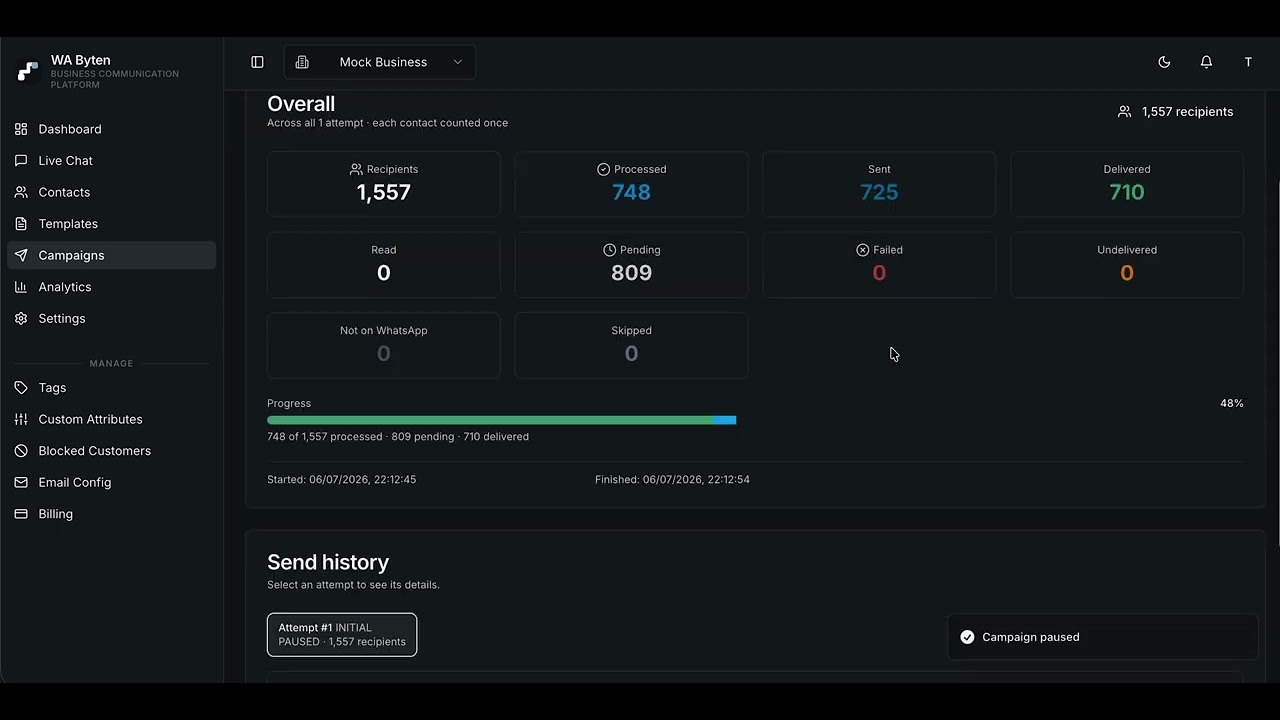Screen dimensions: 1280x720
Task: Switch theme with the moon icon
Action: [1164, 62]
